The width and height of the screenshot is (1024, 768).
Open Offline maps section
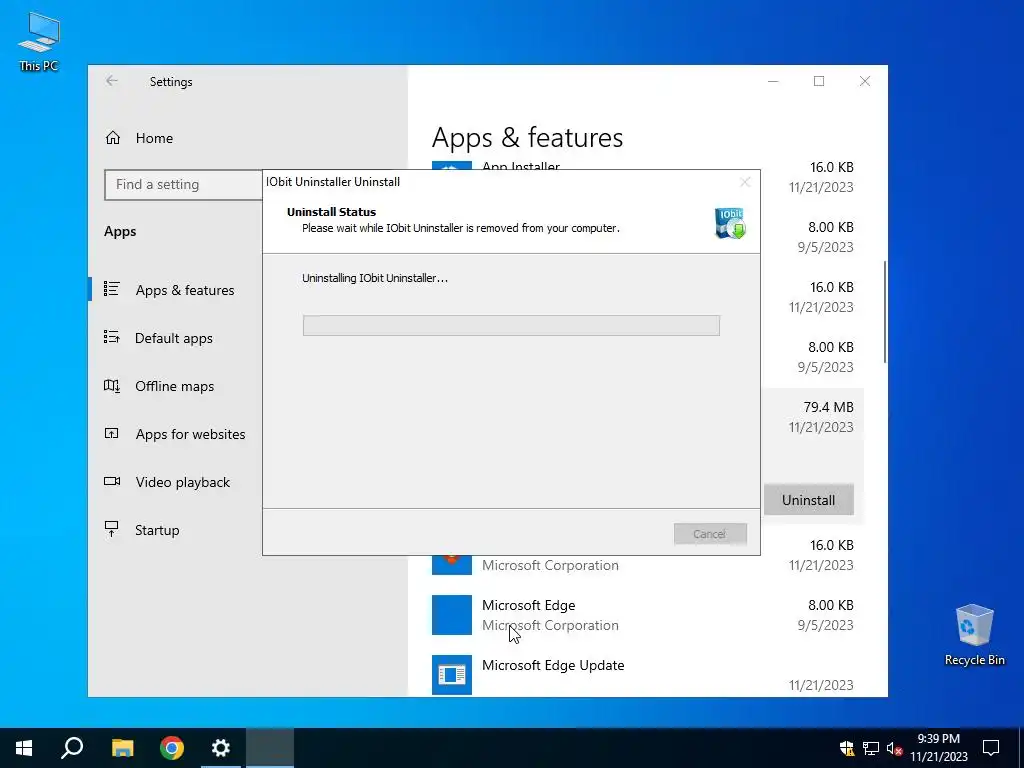tap(174, 386)
